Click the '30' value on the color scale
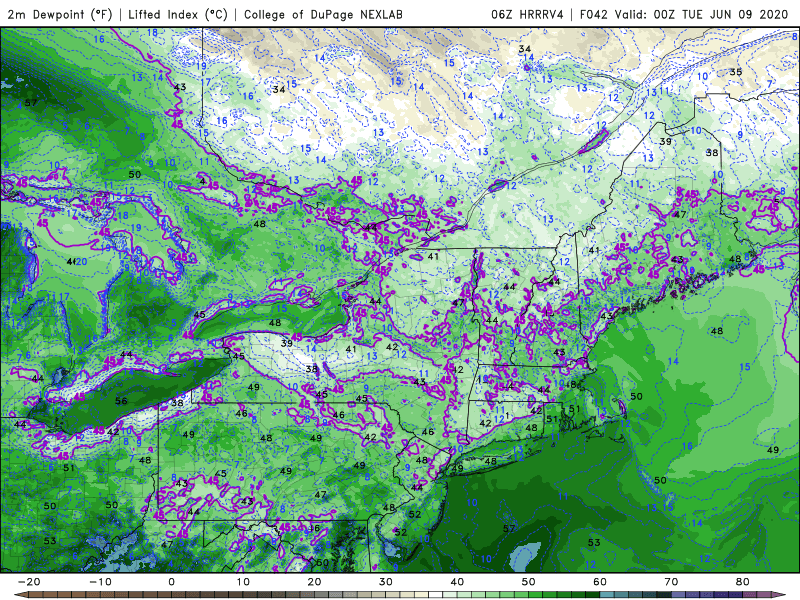This screenshot has height=600, width=800. (x=386, y=582)
